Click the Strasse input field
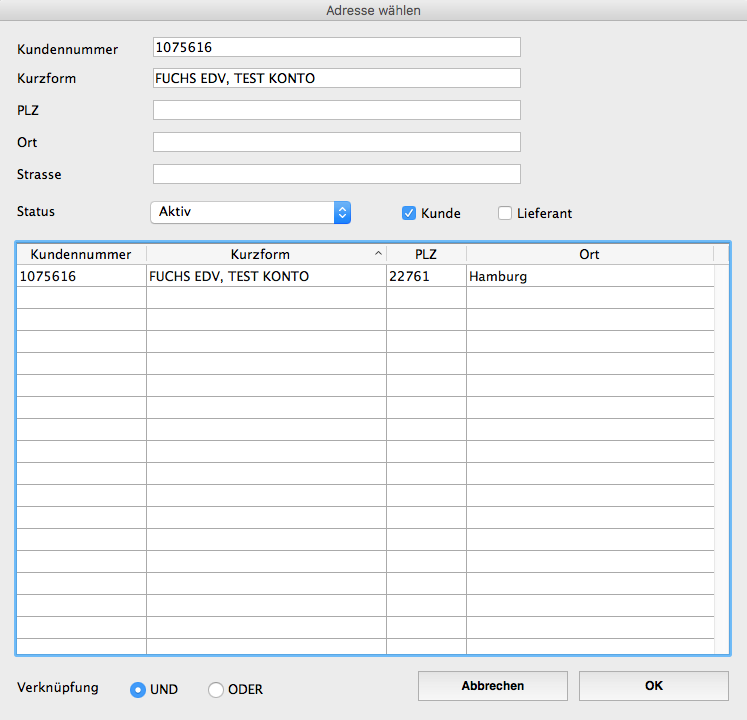 point(336,174)
